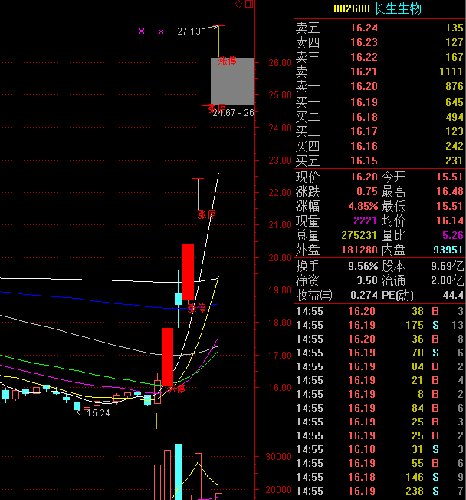
Task: Select the buy-one order row at 16.19
Action: coord(380,102)
